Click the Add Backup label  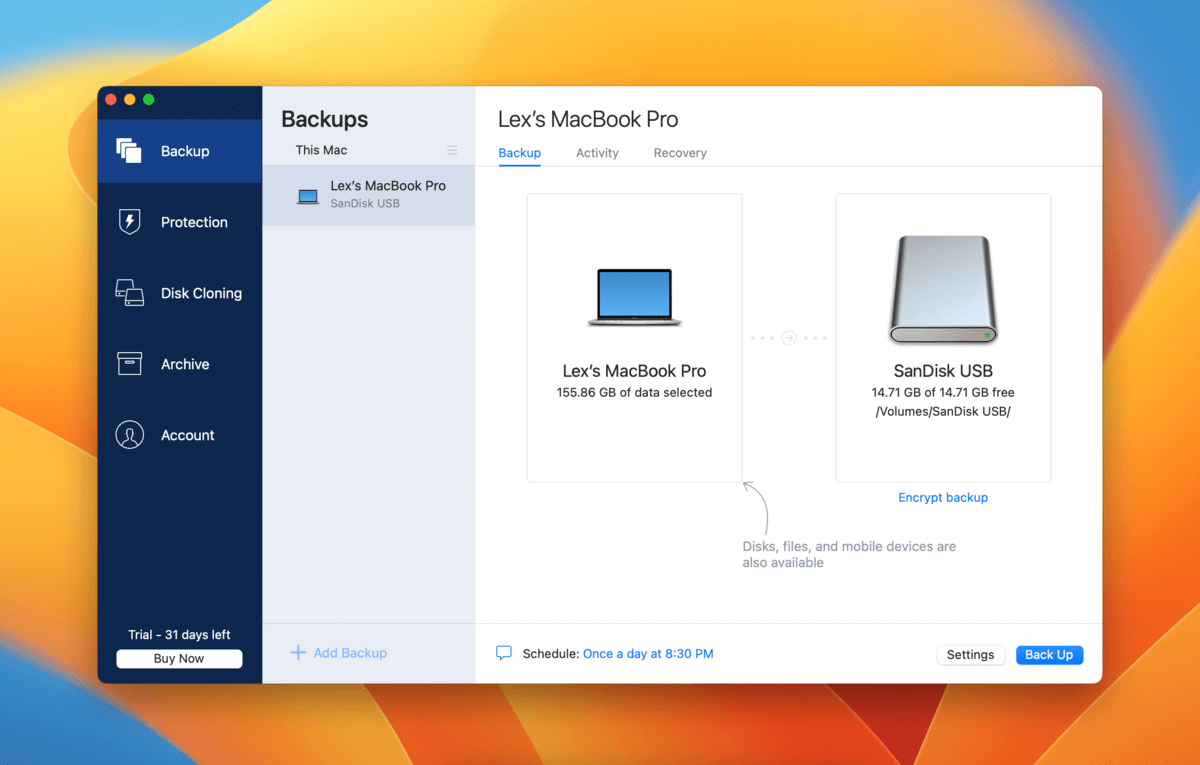(x=350, y=653)
